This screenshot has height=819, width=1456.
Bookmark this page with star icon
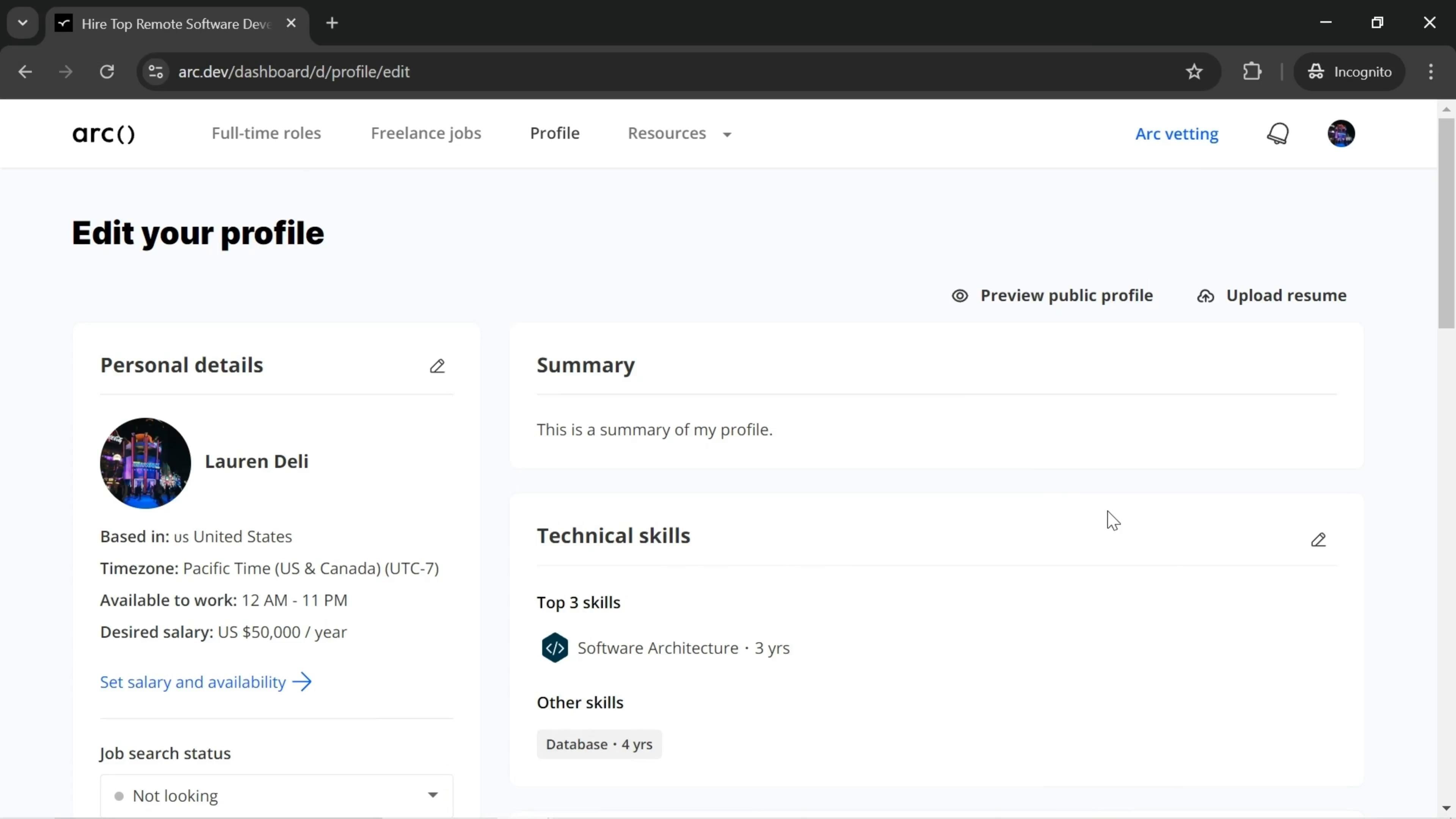point(1194,72)
